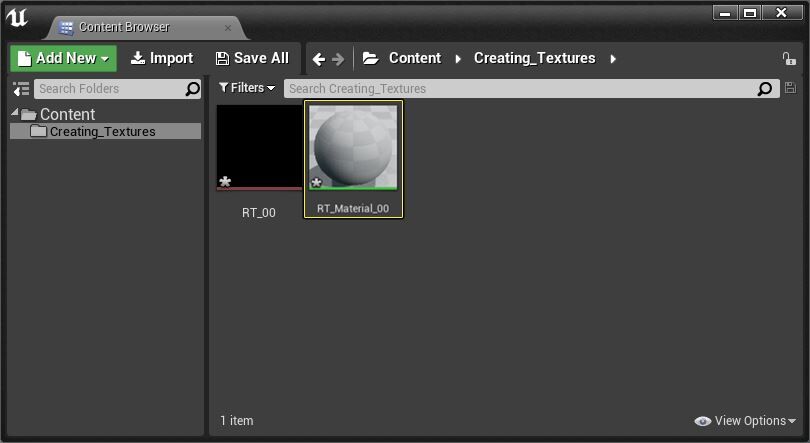Open the View Options menu

click(x=744, y=421)
